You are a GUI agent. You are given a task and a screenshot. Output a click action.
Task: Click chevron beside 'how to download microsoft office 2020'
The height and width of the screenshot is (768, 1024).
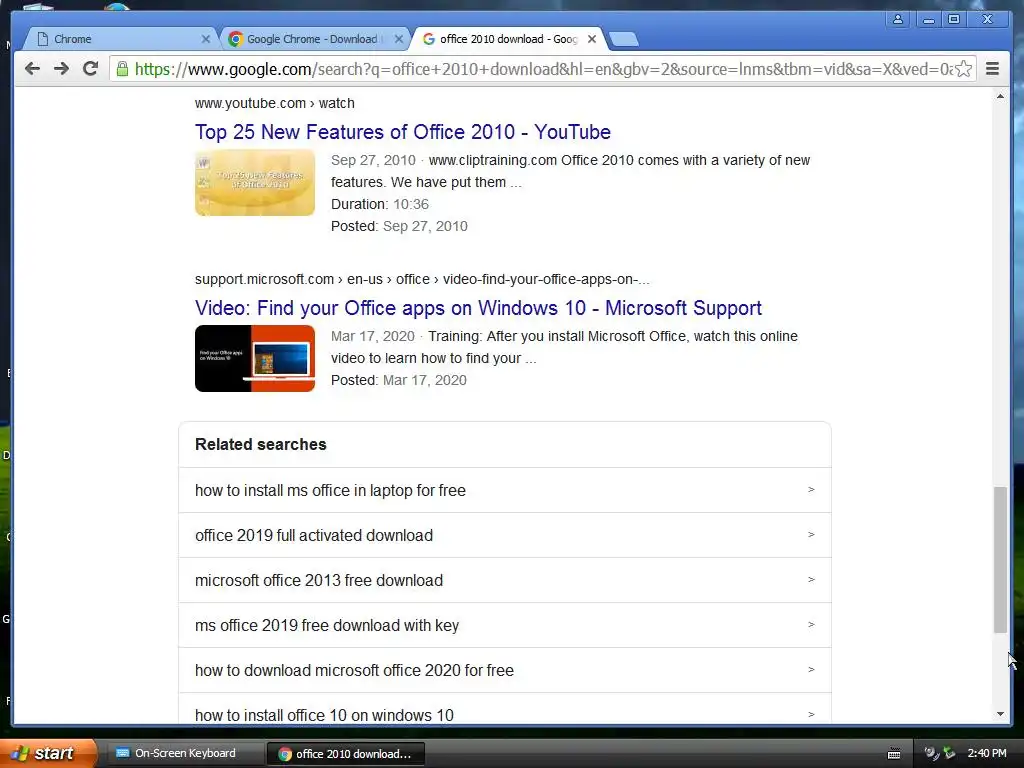tap(811, 670)
